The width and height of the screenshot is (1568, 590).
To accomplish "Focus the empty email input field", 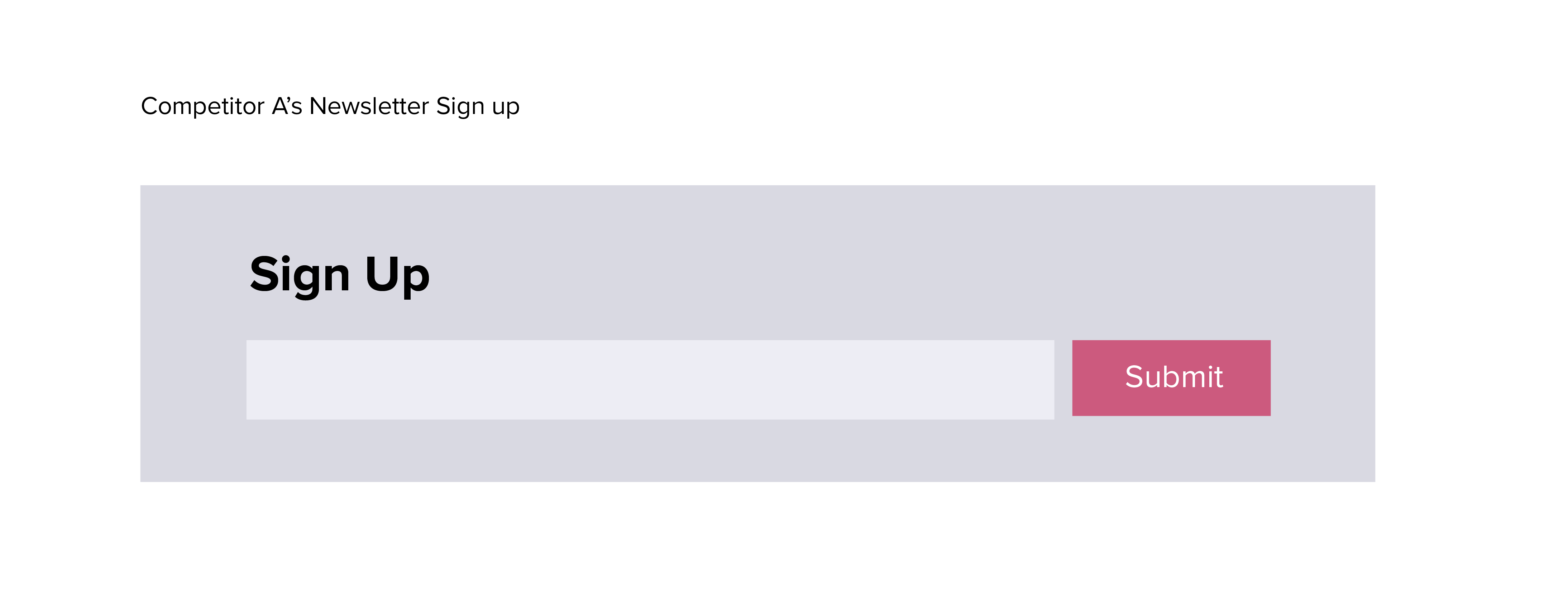I will tap(650, 379).
